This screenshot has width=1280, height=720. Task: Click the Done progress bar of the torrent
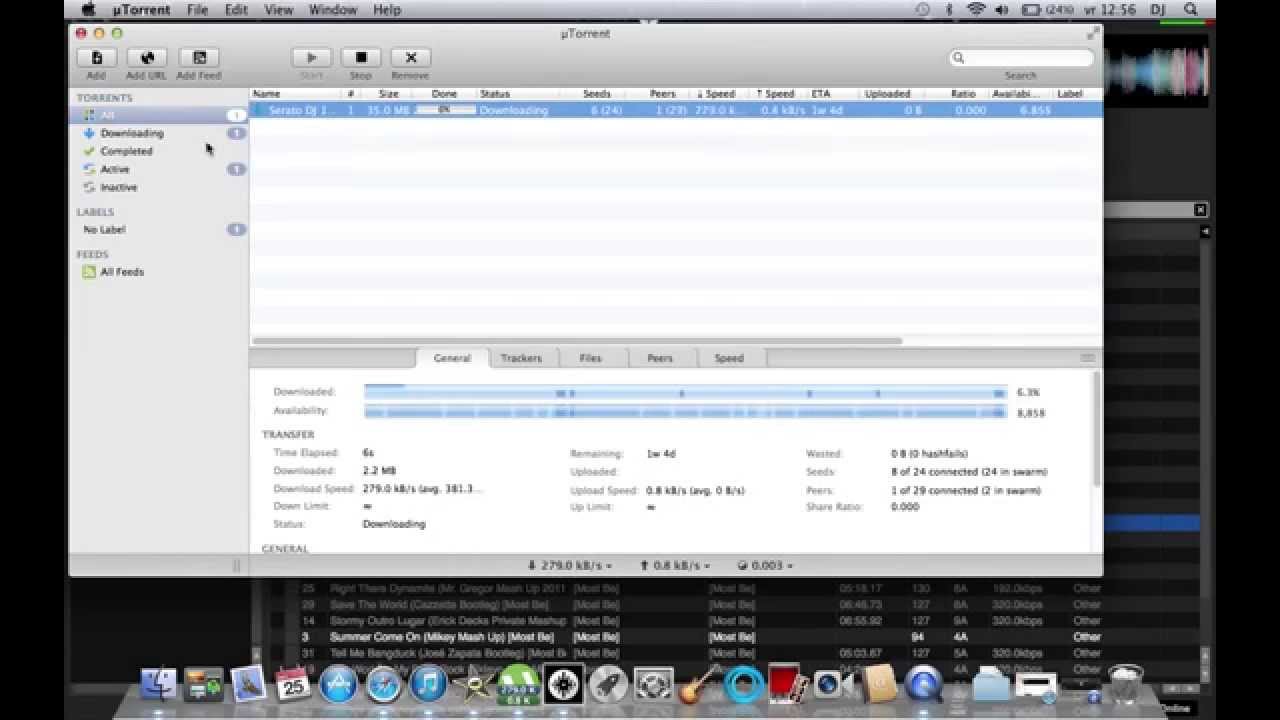click(x=445, y=110)
